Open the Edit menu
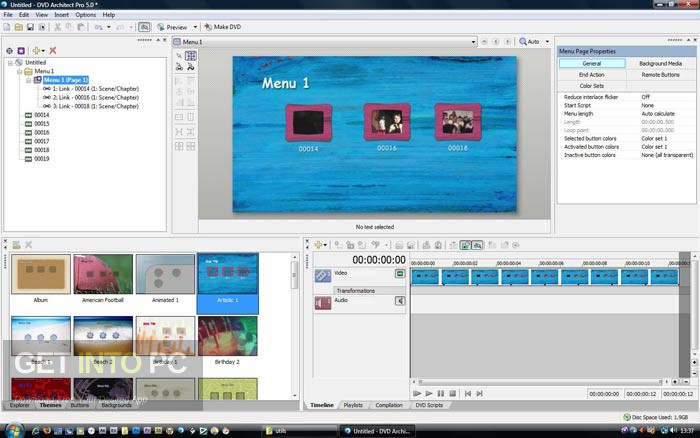This screenshot has height=438, width=700. click(x=24, y=15)
